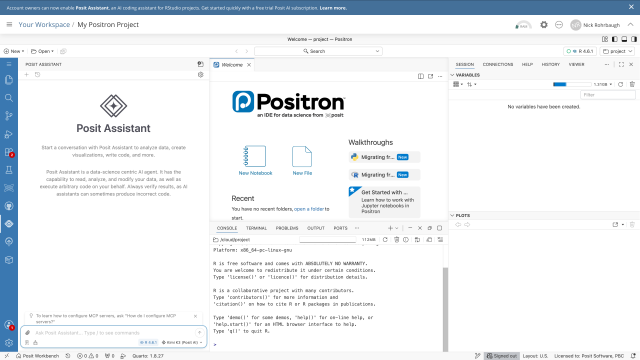Viewport: 640px width, 360px height.
Task: Collapse the Variables section
Action: 452,75
